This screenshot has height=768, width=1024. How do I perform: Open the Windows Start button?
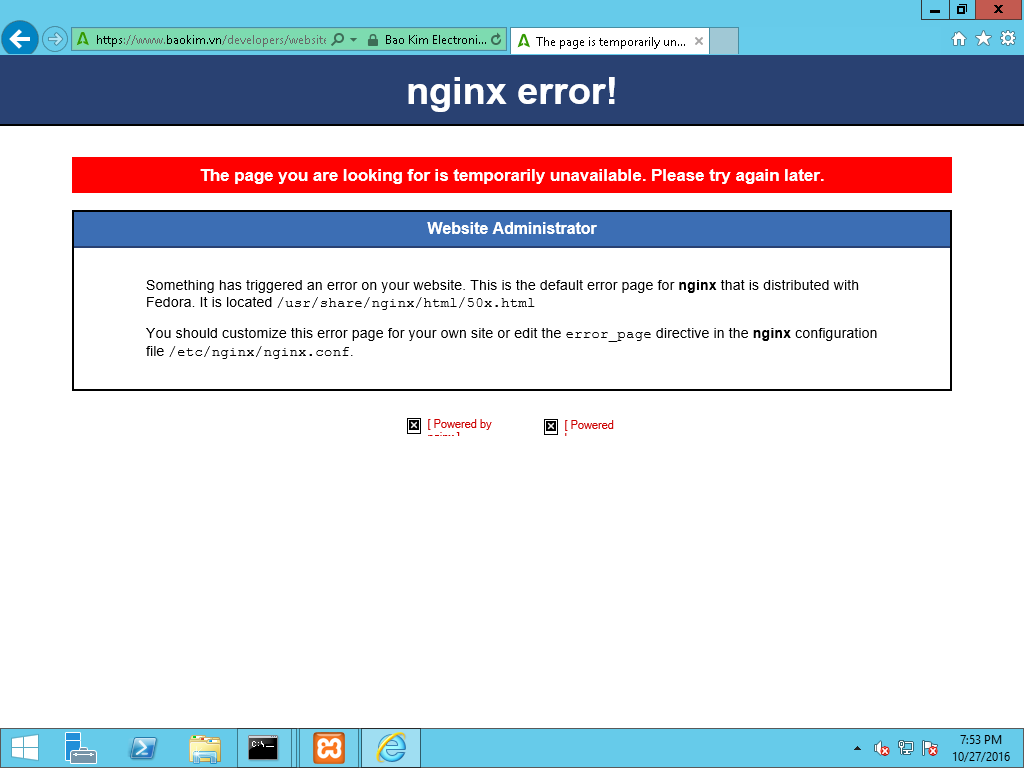[x=25, y=748]
